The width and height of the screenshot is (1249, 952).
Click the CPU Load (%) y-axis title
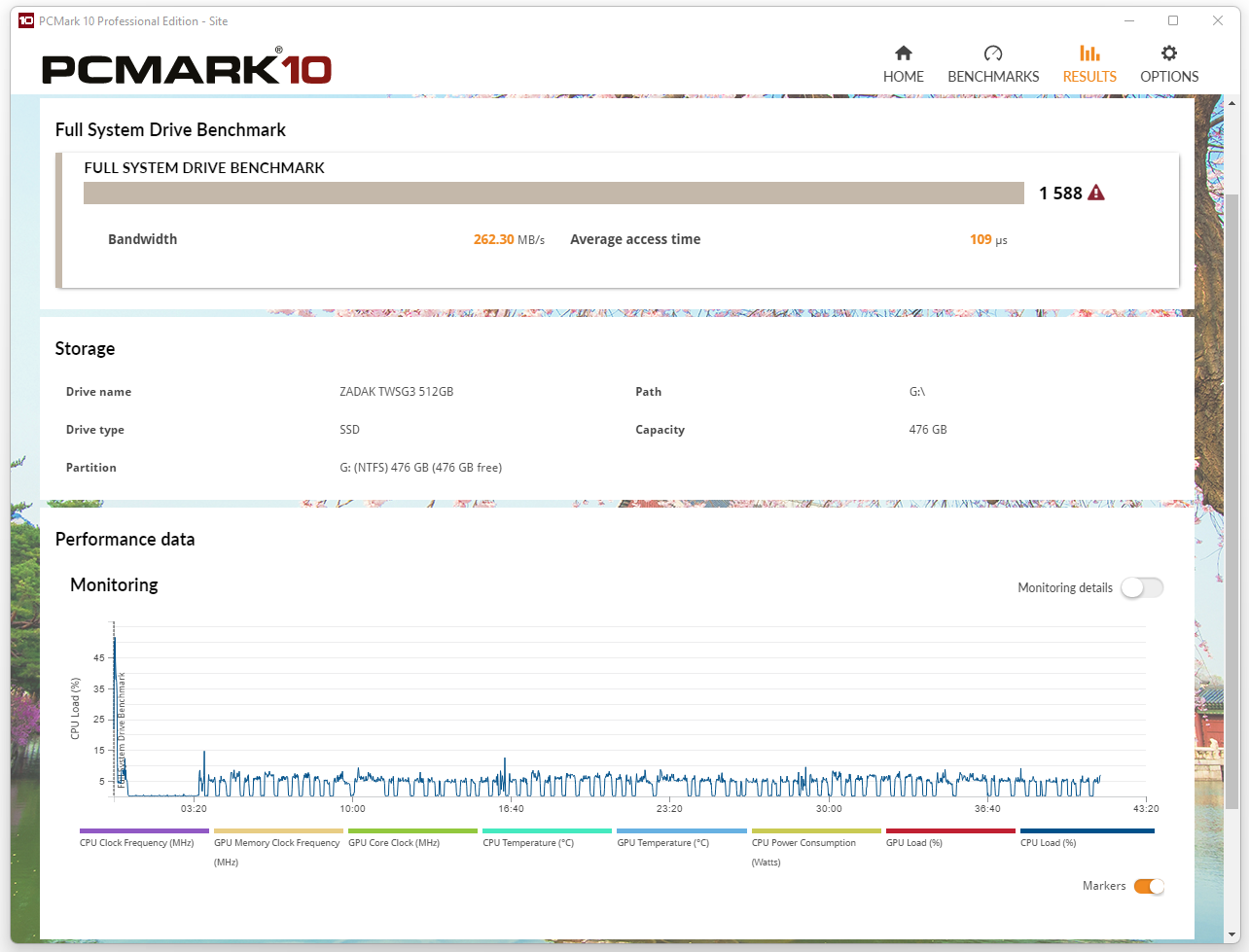pyautogui.click(x=75, y=709)
